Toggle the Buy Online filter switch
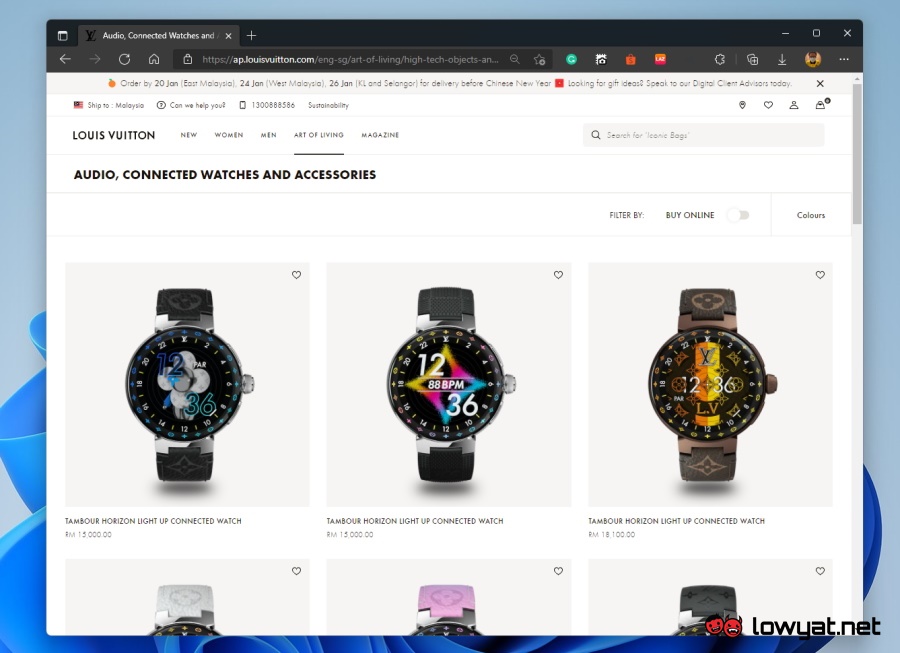Image resolution: width=900 pixels, height=653 pixels. [738, 215]
